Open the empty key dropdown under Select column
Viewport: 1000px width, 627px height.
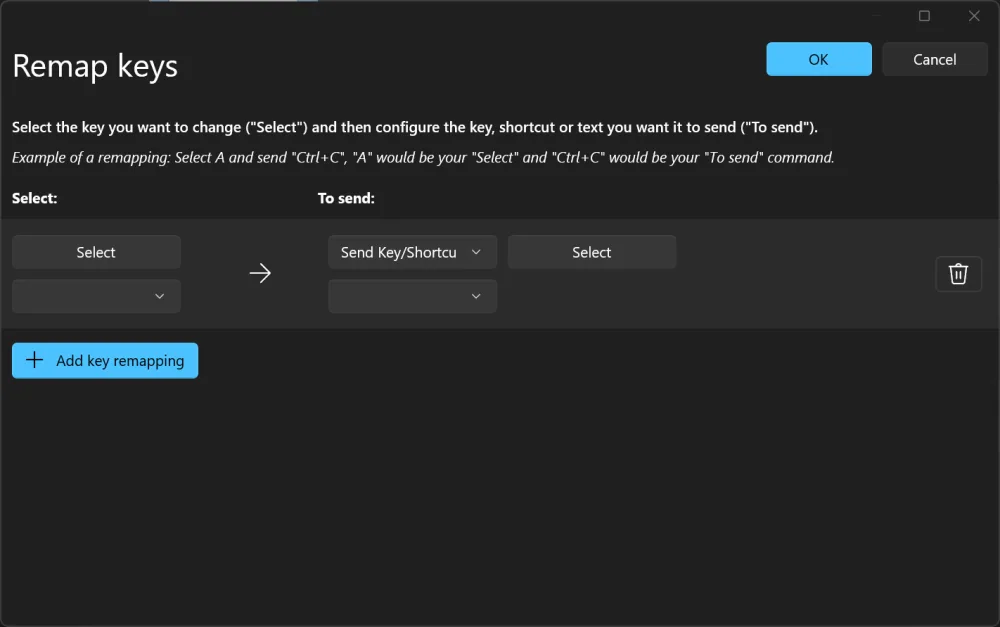point(96,296)
